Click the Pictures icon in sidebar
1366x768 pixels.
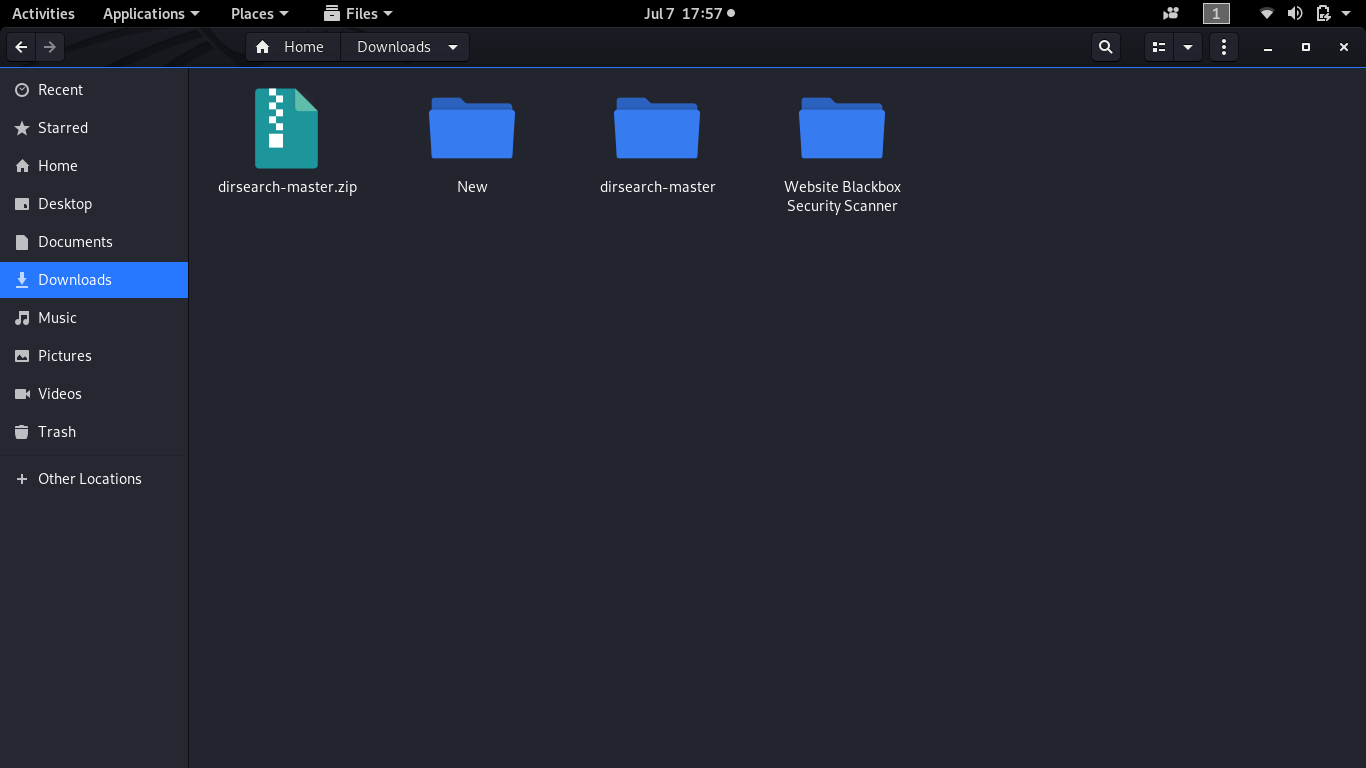click(22, 356)
